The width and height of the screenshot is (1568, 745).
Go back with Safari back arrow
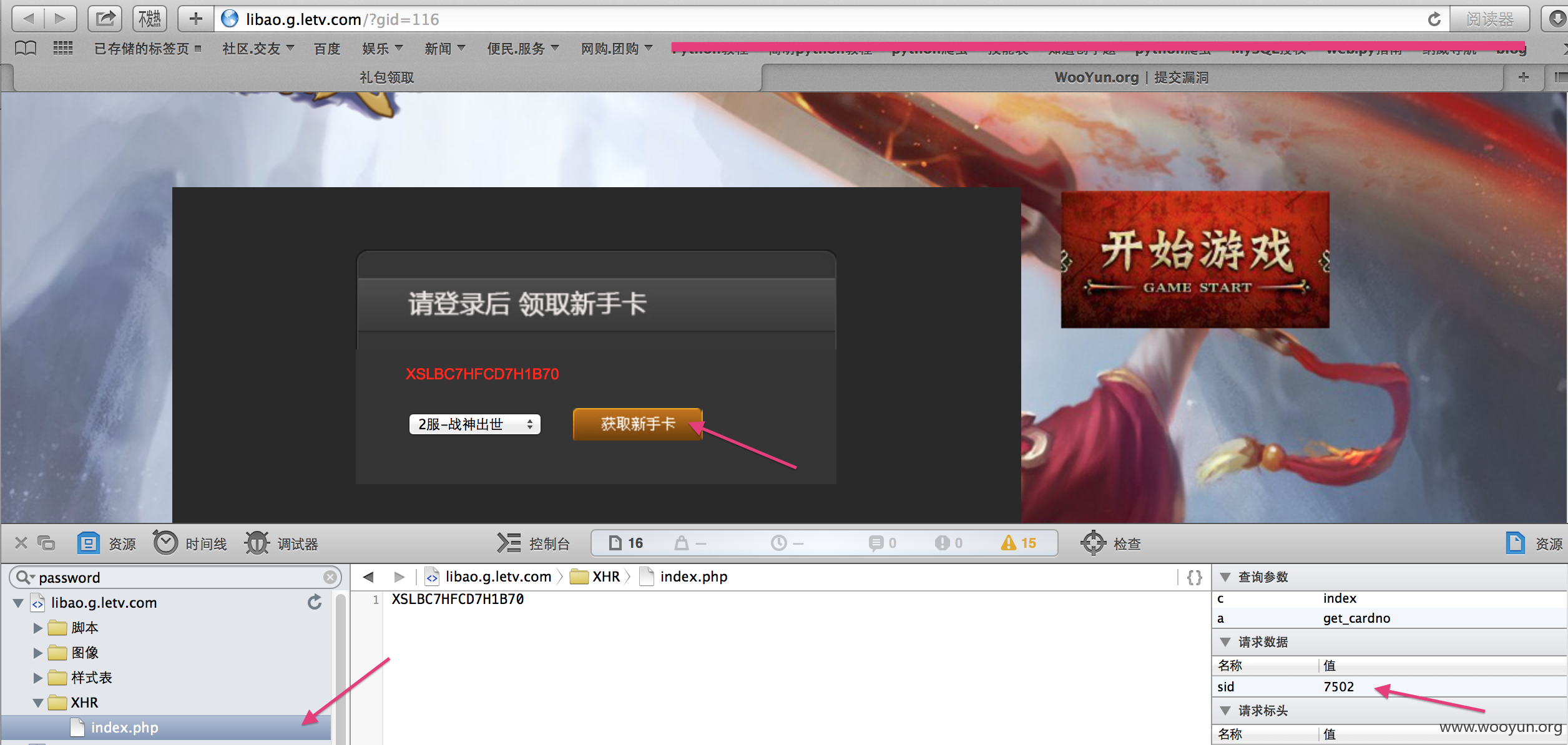[x=28, y=19]
